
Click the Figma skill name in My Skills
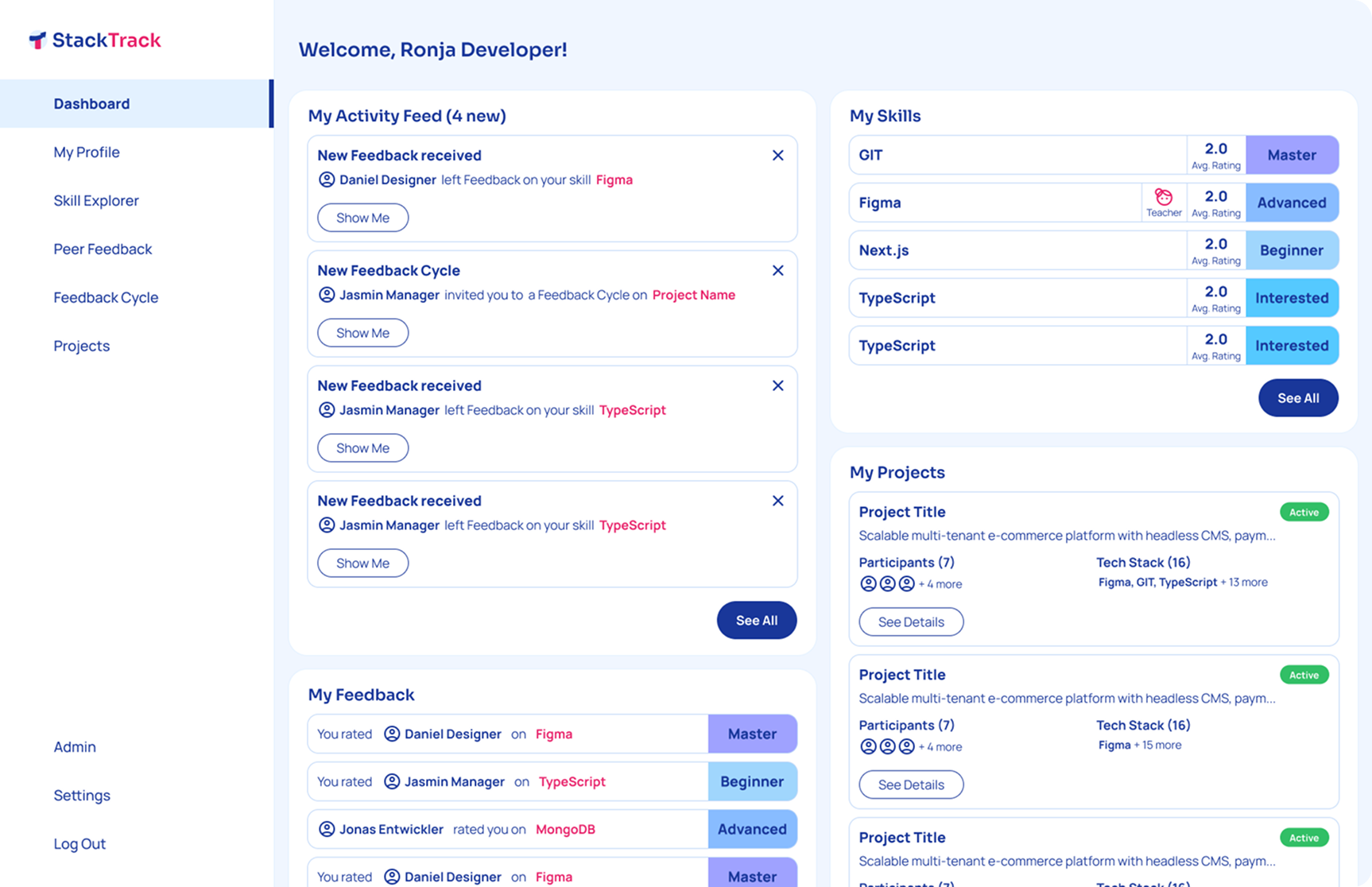pyautogui.click(x=880, y=203)
